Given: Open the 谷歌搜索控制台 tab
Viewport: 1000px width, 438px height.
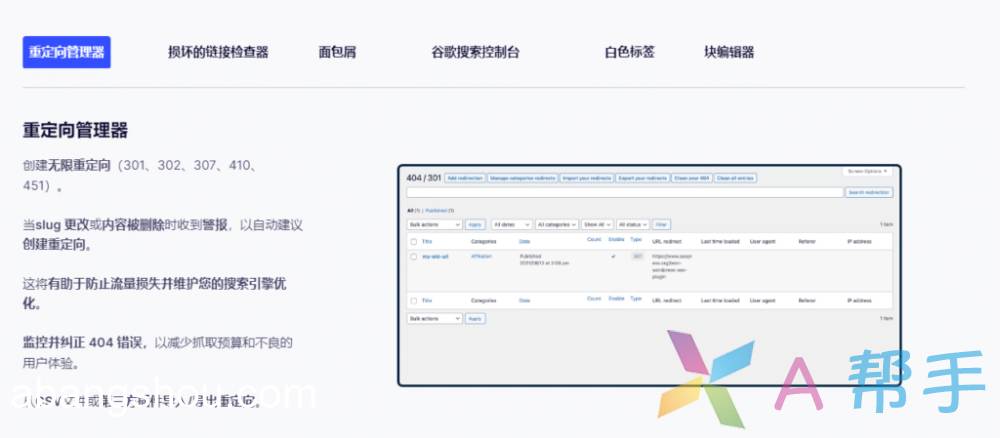Looking at the screenshot, I should (x=475, y=52).
